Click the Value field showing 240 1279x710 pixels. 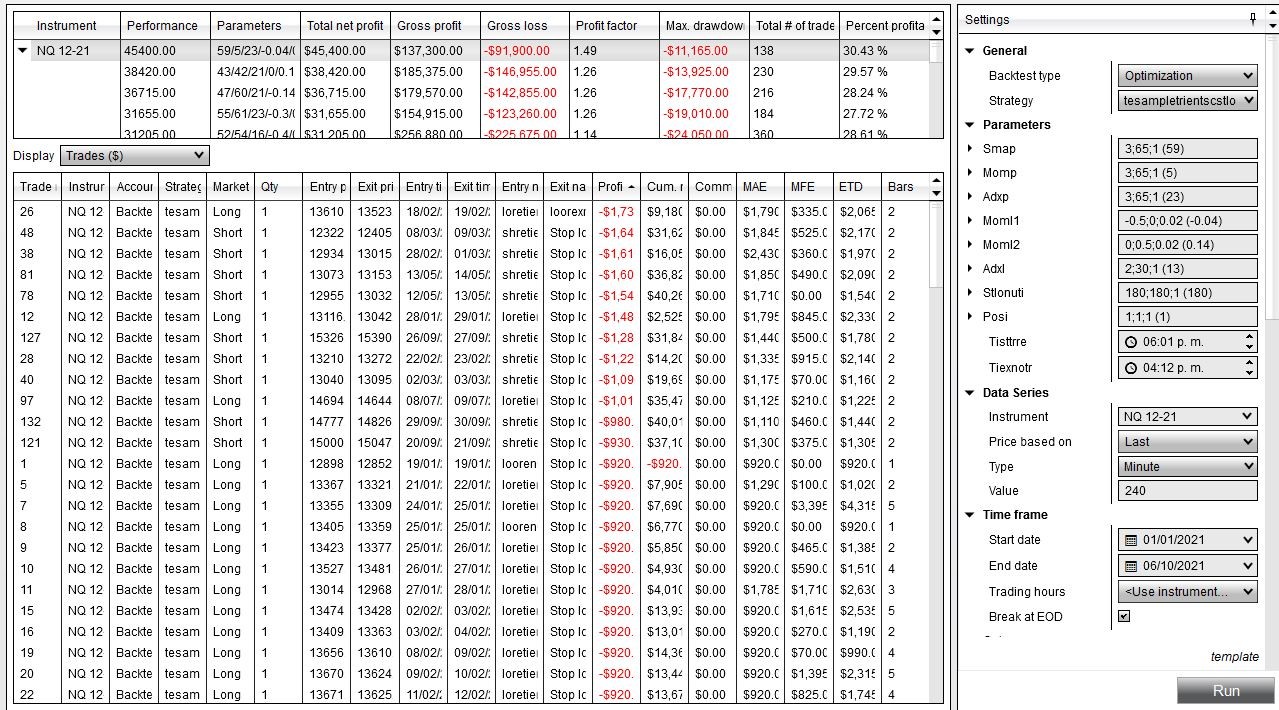(1187, 491)
